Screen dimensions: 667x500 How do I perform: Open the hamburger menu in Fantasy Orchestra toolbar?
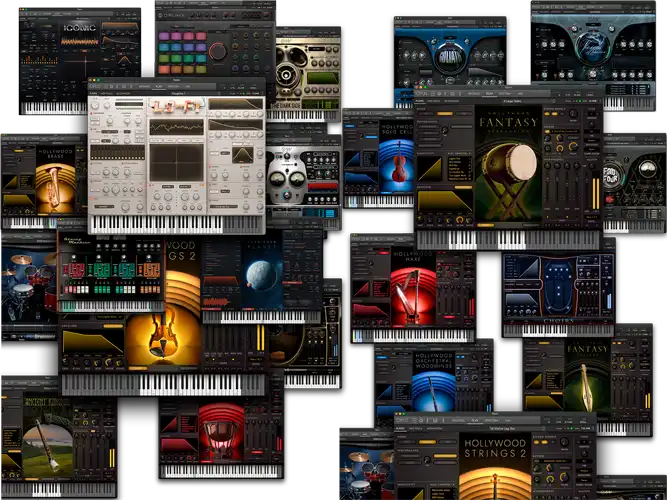pyautogui.click(x=433, y=94)
